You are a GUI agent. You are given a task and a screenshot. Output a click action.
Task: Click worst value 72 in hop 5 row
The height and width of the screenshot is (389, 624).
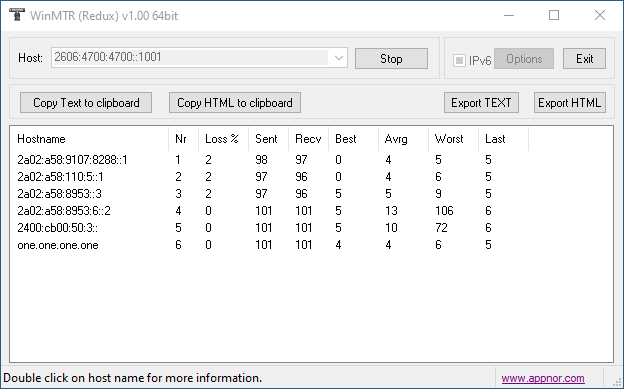tap(441, 228)
